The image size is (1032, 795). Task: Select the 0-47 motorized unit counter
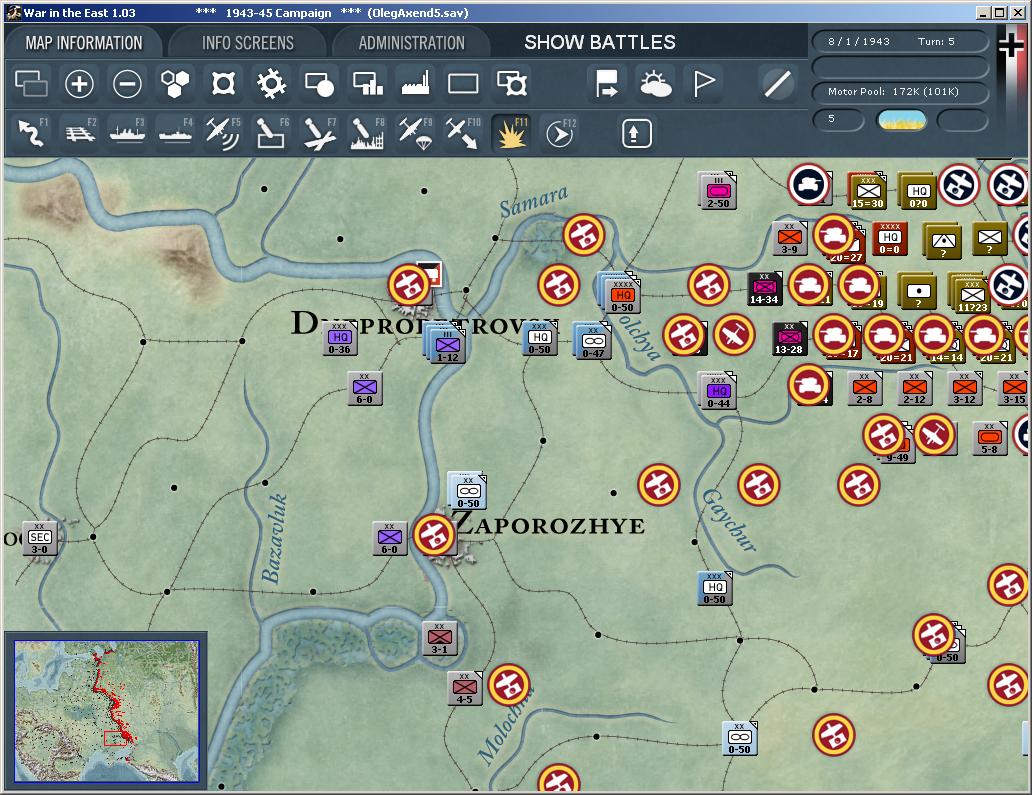593,340
